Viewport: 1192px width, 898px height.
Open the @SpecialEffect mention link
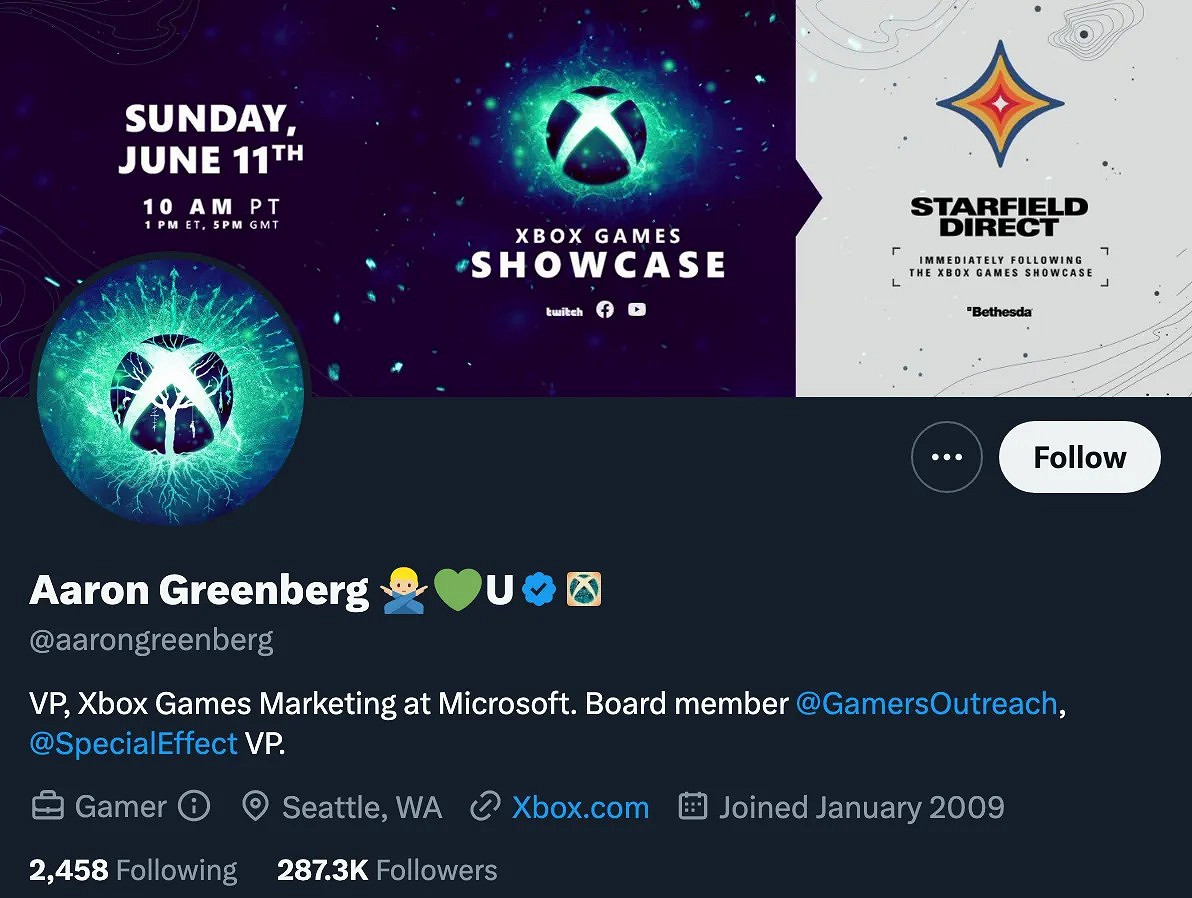(134, 743)
